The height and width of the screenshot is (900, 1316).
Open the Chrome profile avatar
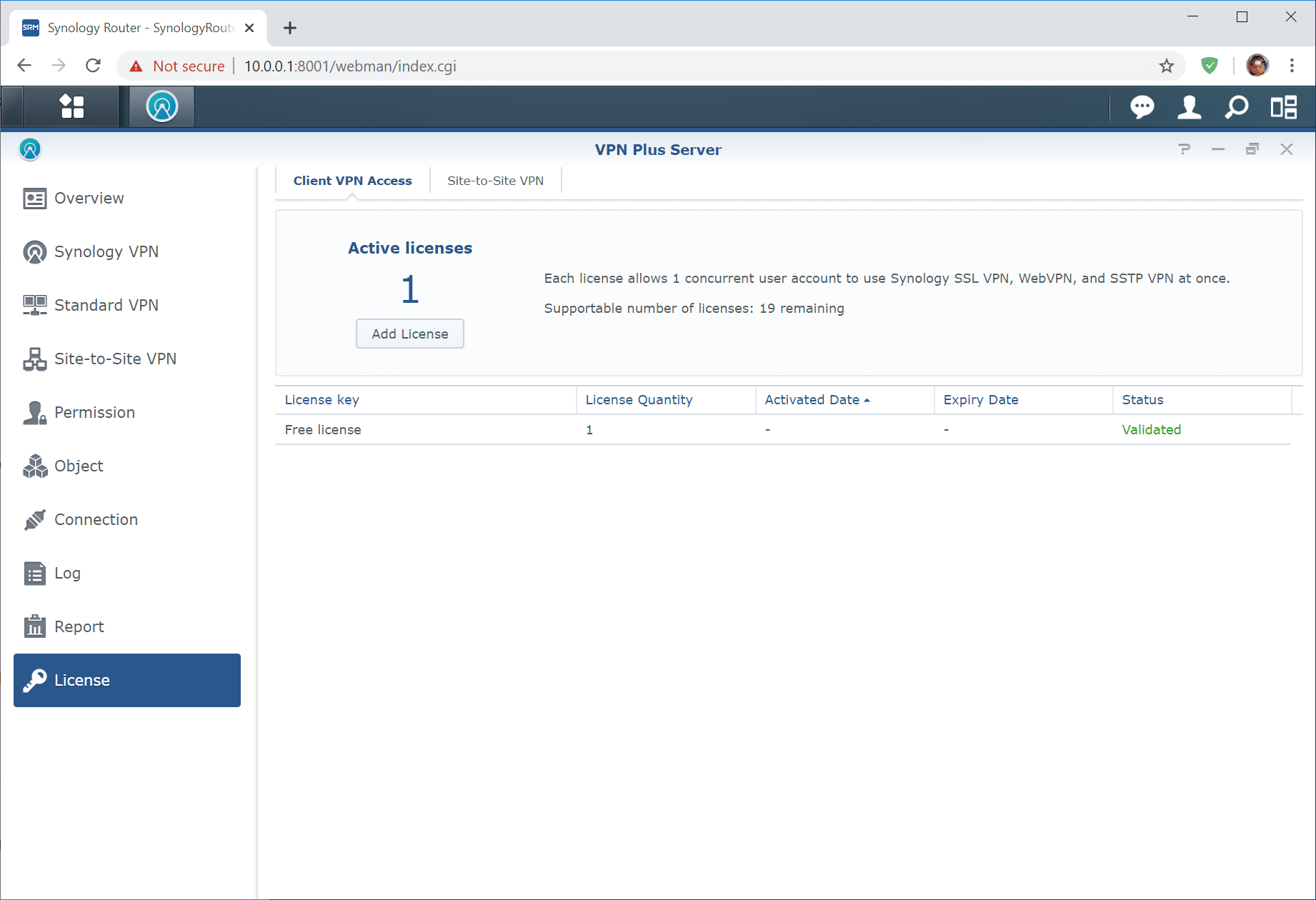(1257, 66)
